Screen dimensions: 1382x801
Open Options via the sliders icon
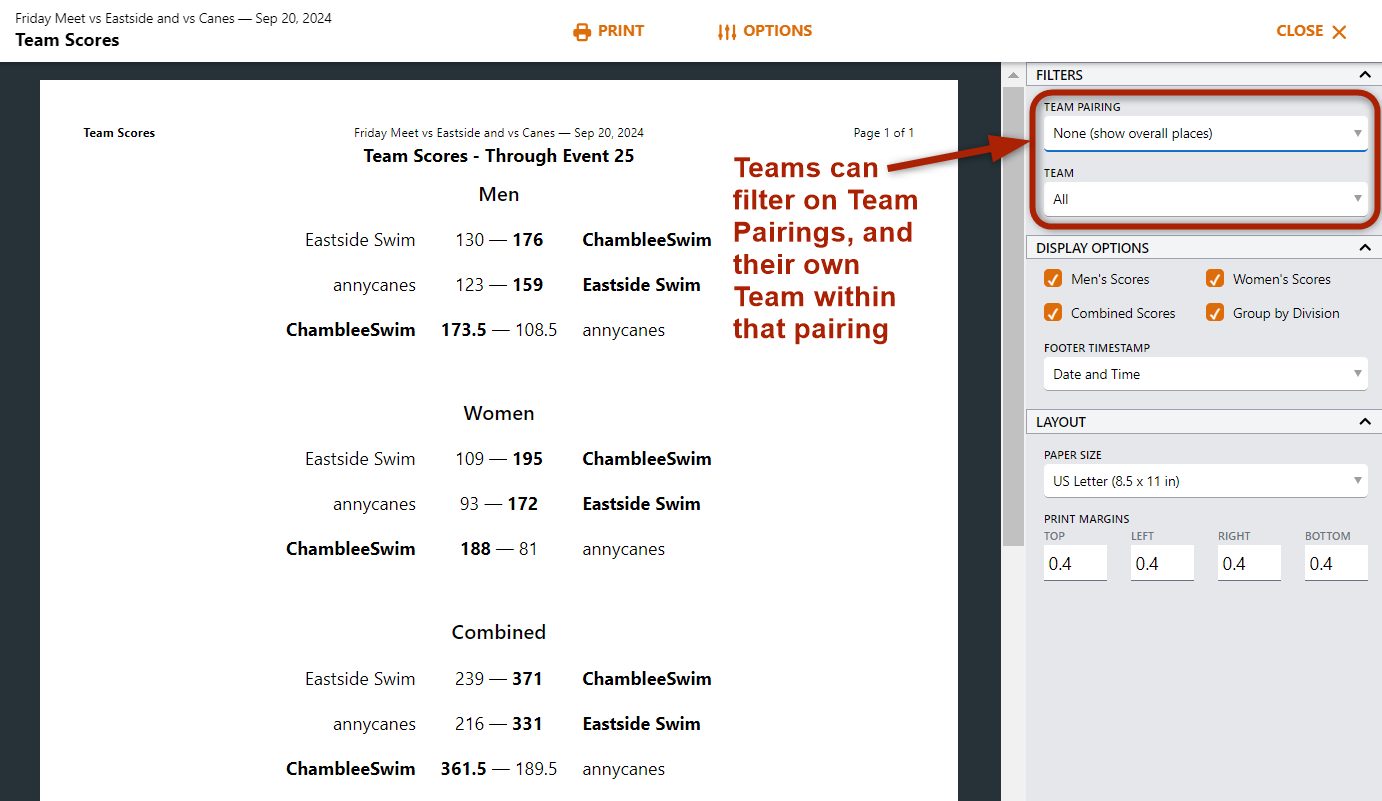(729, 31)
